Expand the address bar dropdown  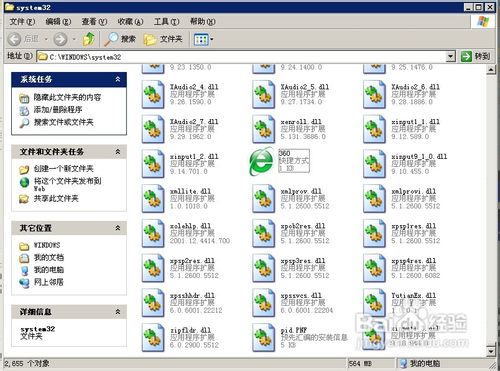point(450,57)
